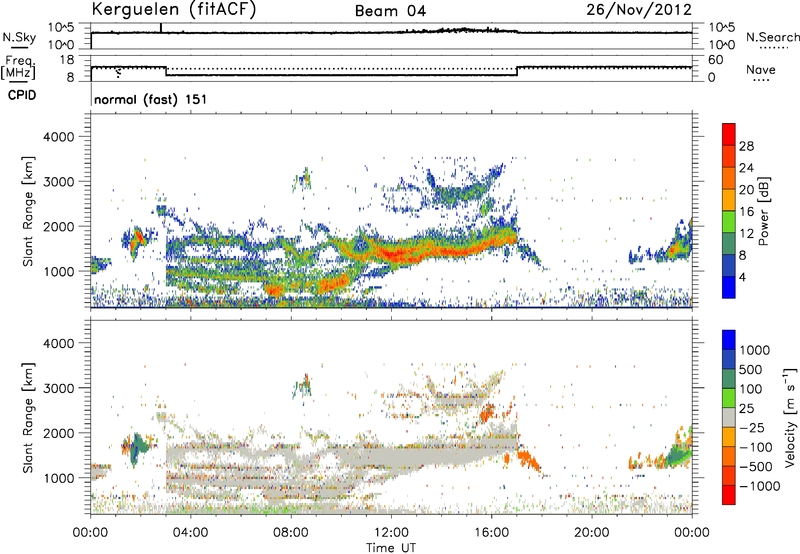This screenshot has height=554, width=800.
Task: Click the "12:00" time tick label
Action: coord(391,533)
